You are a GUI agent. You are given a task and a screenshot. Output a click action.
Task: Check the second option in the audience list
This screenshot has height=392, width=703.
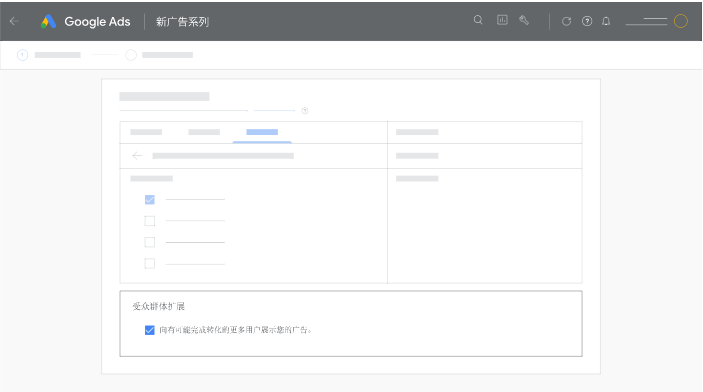(x=150, y=221)
